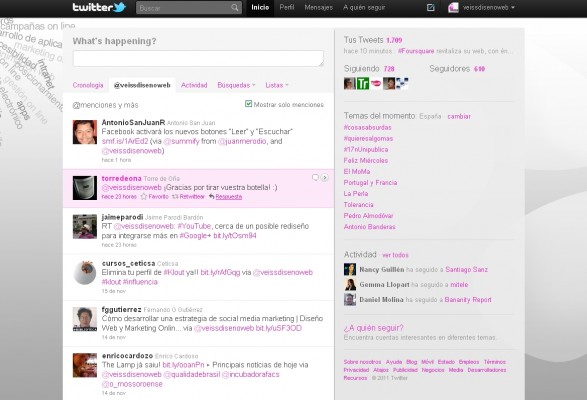Screen dimensions: 587x400
Task: Open the compose new tweet icon
Action: pos(431,7)
